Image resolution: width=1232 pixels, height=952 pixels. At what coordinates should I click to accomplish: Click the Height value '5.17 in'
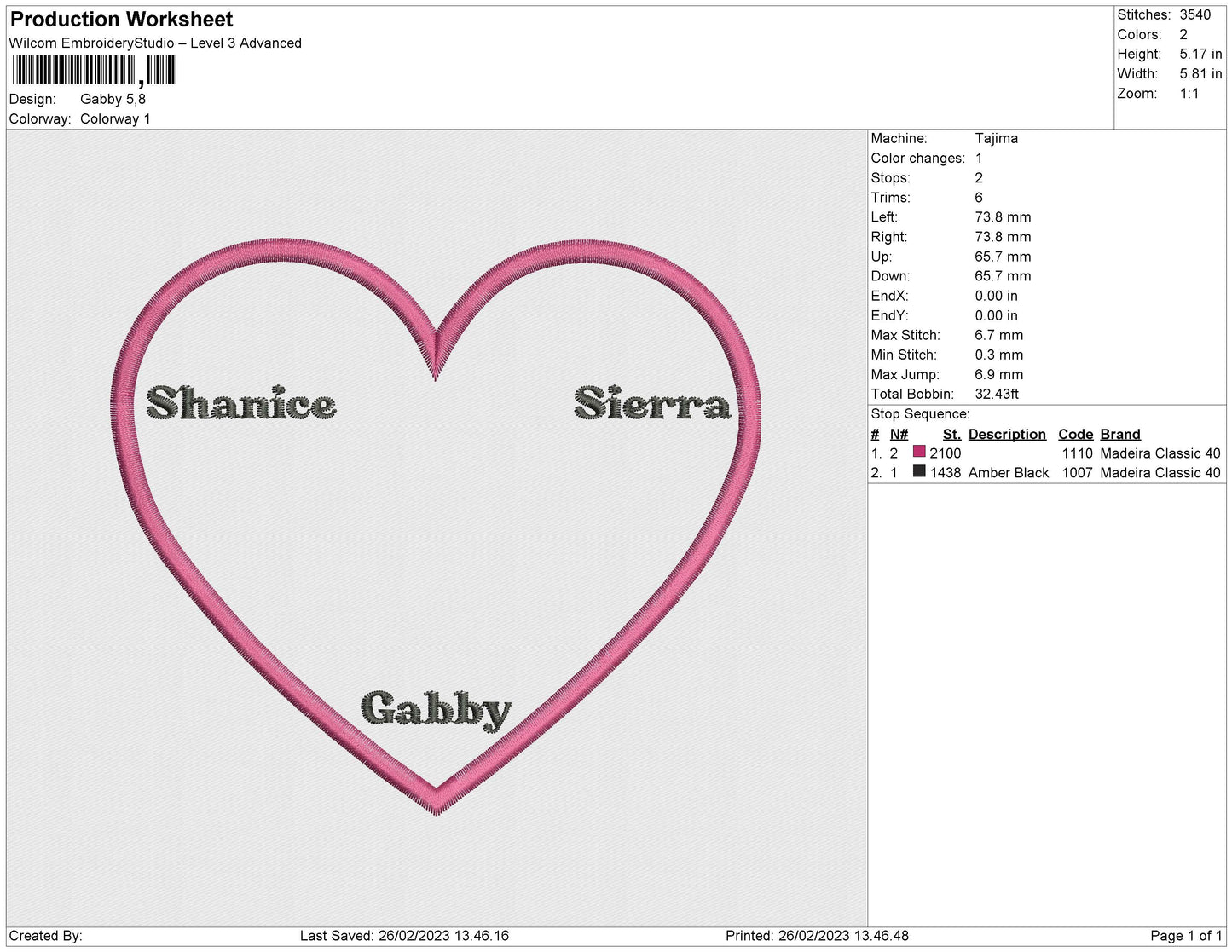[x=1201, y=55]
